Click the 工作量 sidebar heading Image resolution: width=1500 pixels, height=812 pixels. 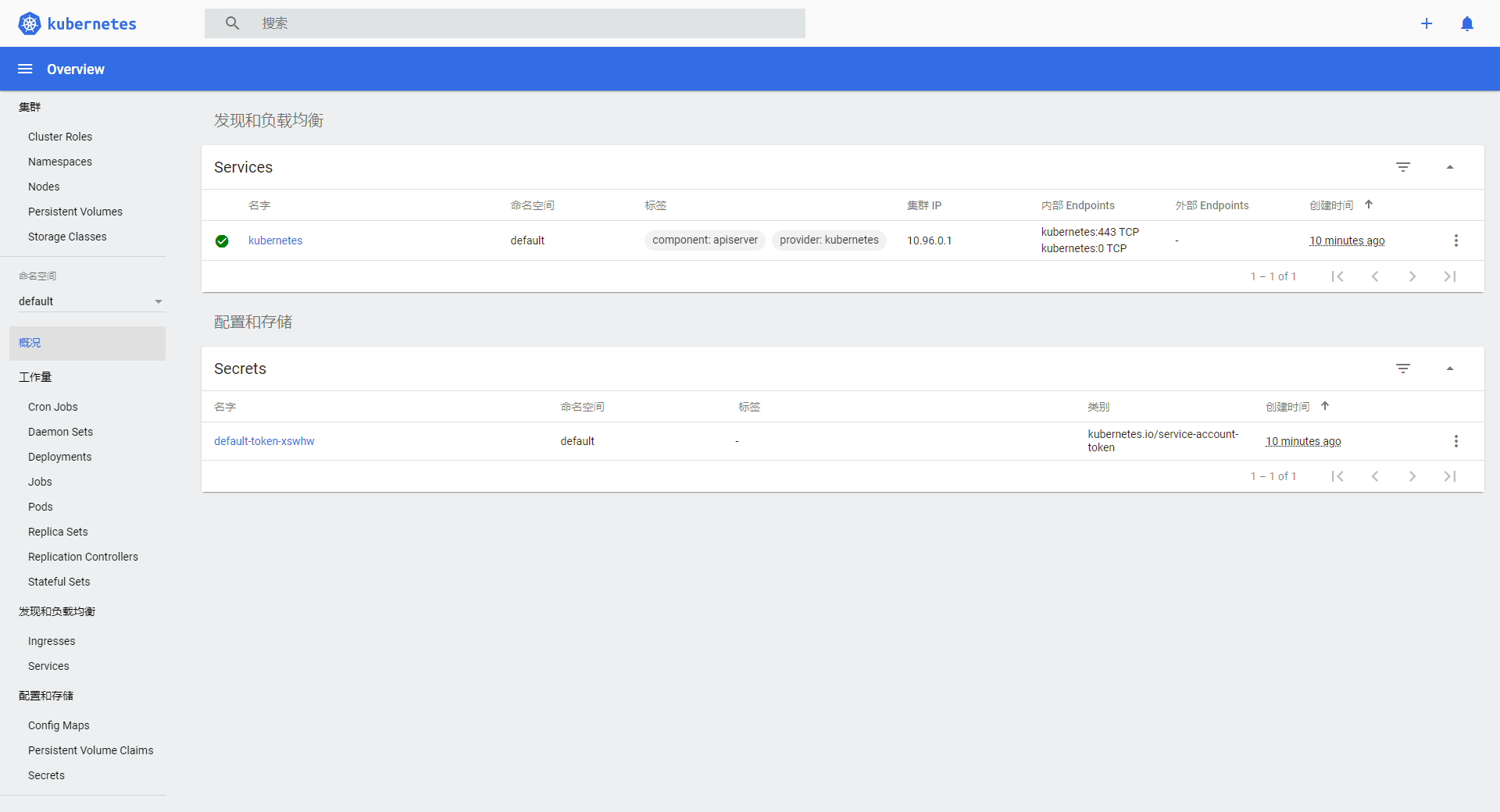[x=35, y=377]
